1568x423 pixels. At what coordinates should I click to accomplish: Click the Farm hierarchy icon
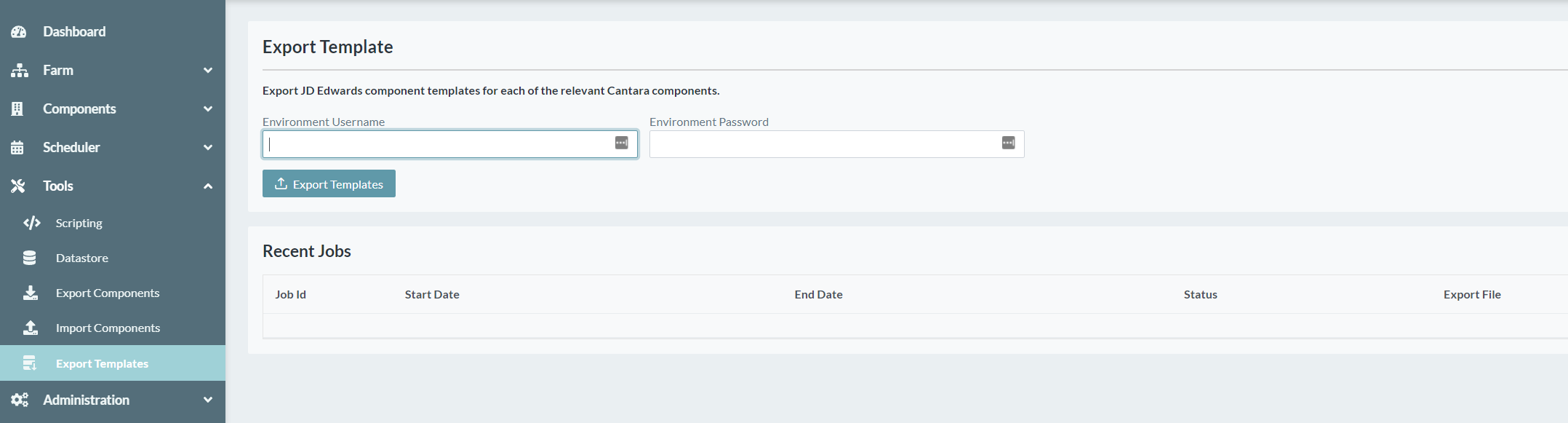20,71
